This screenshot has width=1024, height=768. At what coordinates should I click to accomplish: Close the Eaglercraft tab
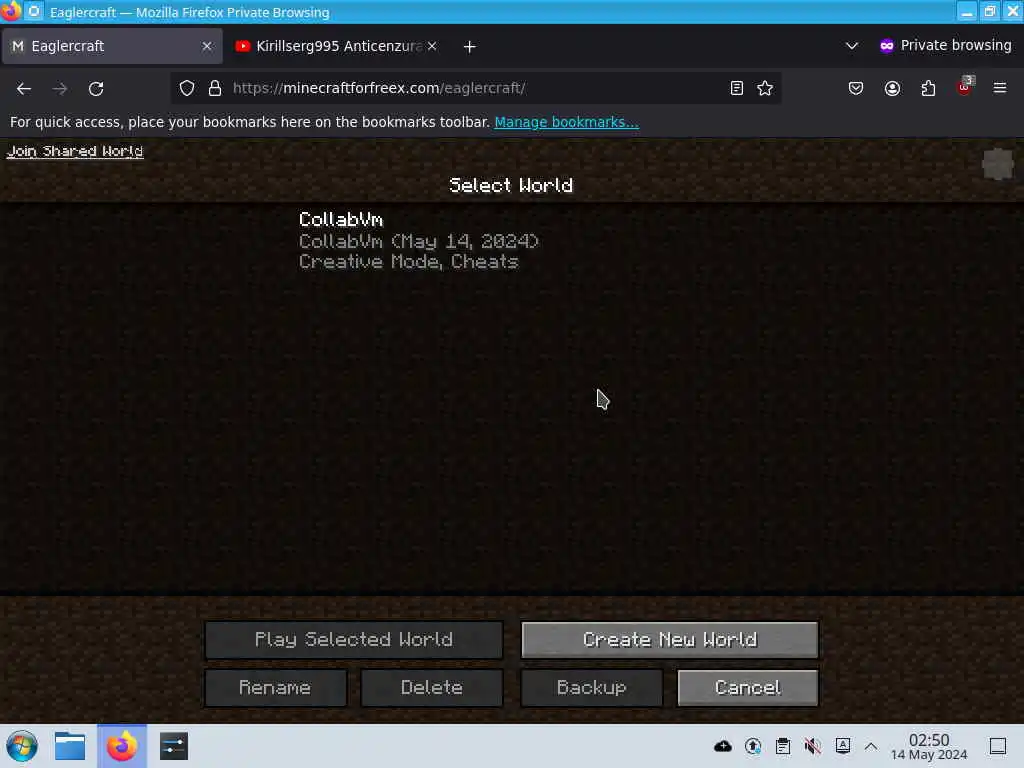(207, 46)
